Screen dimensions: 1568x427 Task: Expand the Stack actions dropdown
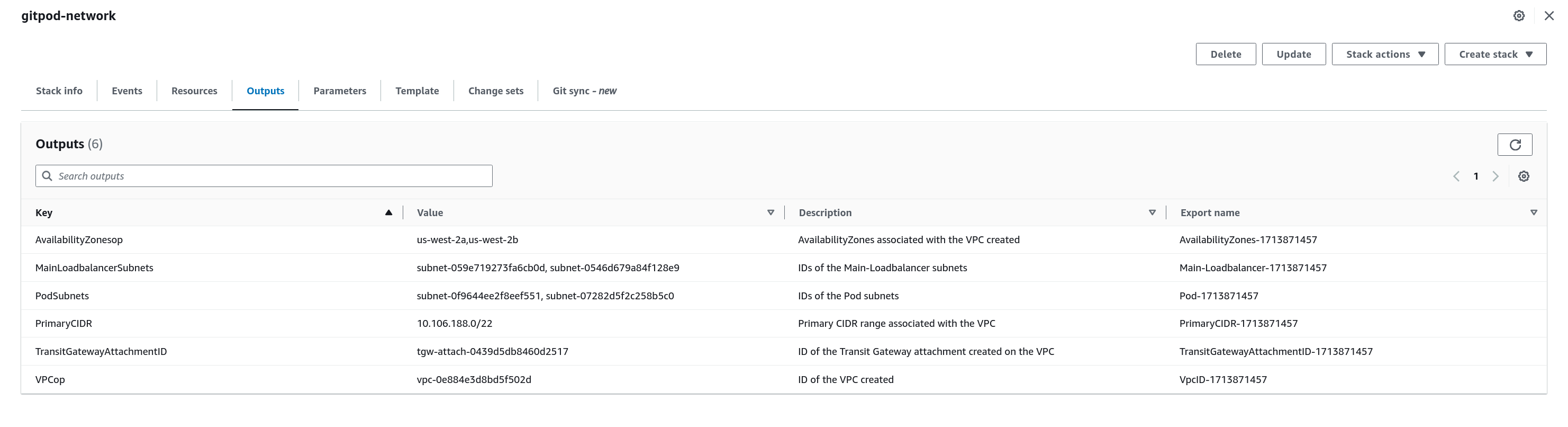pos(1385,54)
